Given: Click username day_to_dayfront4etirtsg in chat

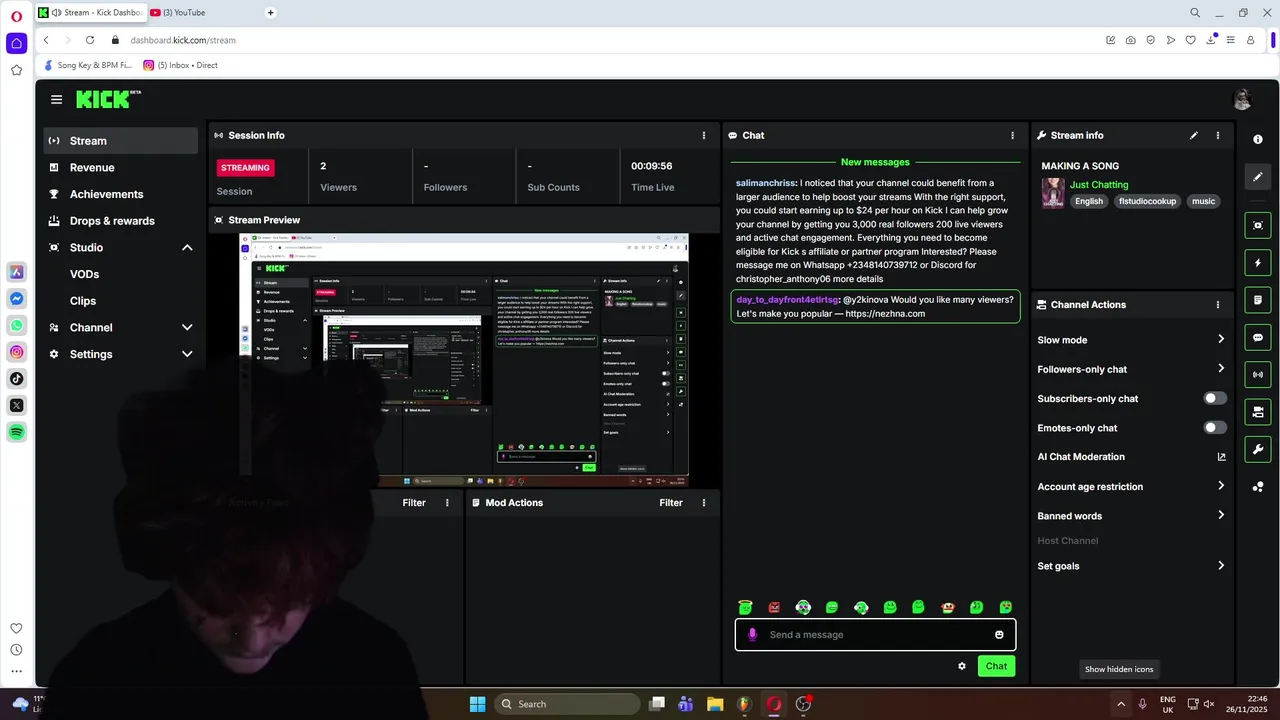Looking at the screenshot, I should [x=787, y=300].
